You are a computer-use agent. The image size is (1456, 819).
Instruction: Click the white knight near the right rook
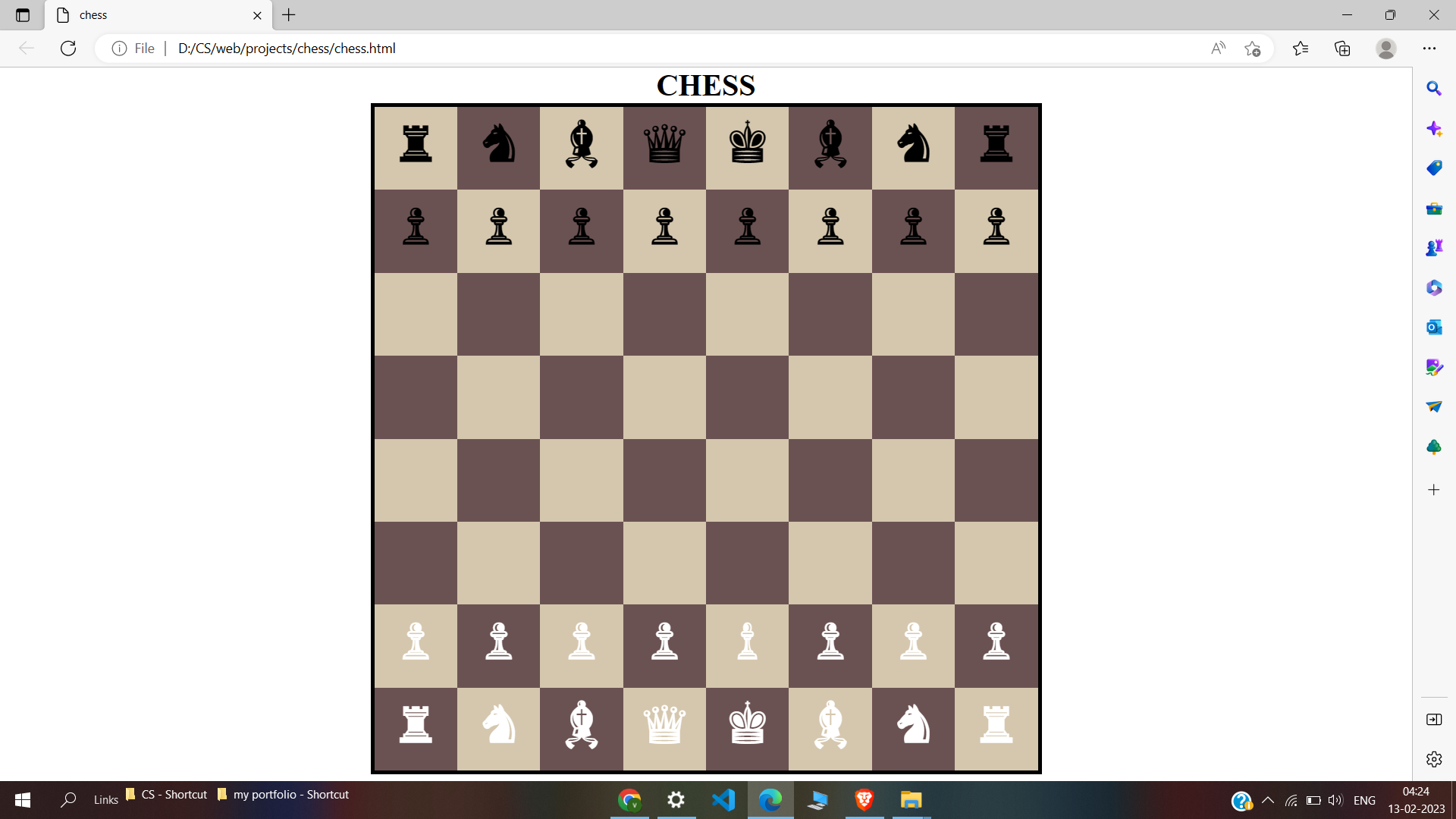pyautogui.click(x=912, y=726)
